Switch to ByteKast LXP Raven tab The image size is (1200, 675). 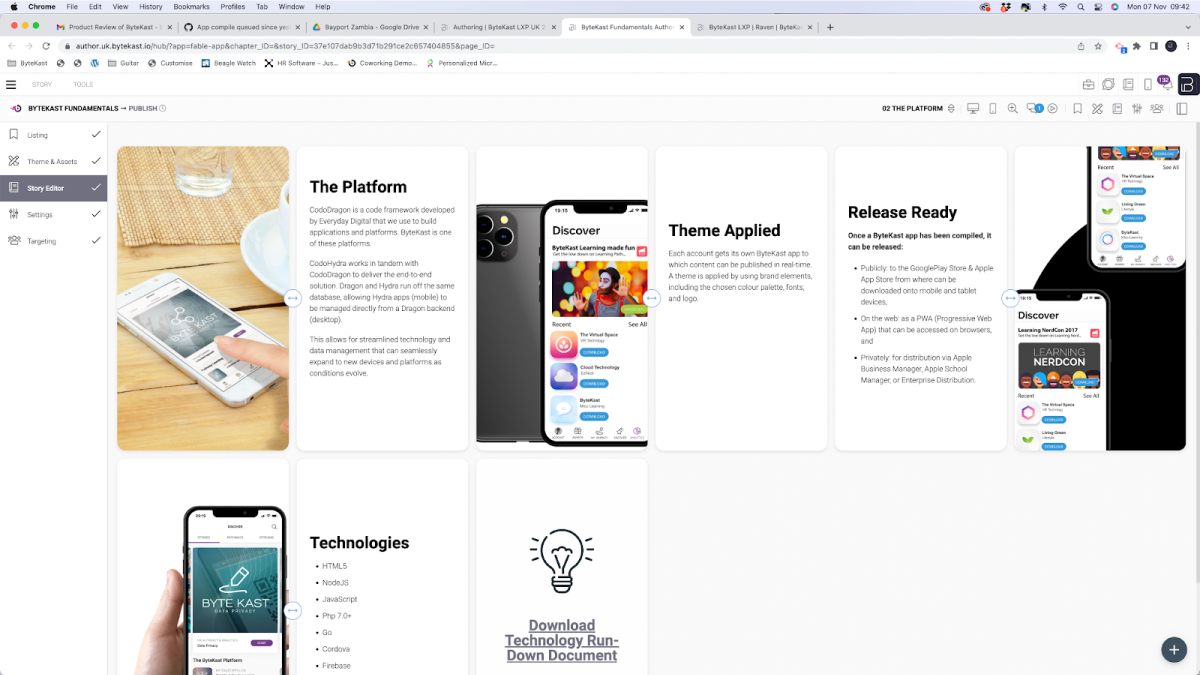[753, 27]
